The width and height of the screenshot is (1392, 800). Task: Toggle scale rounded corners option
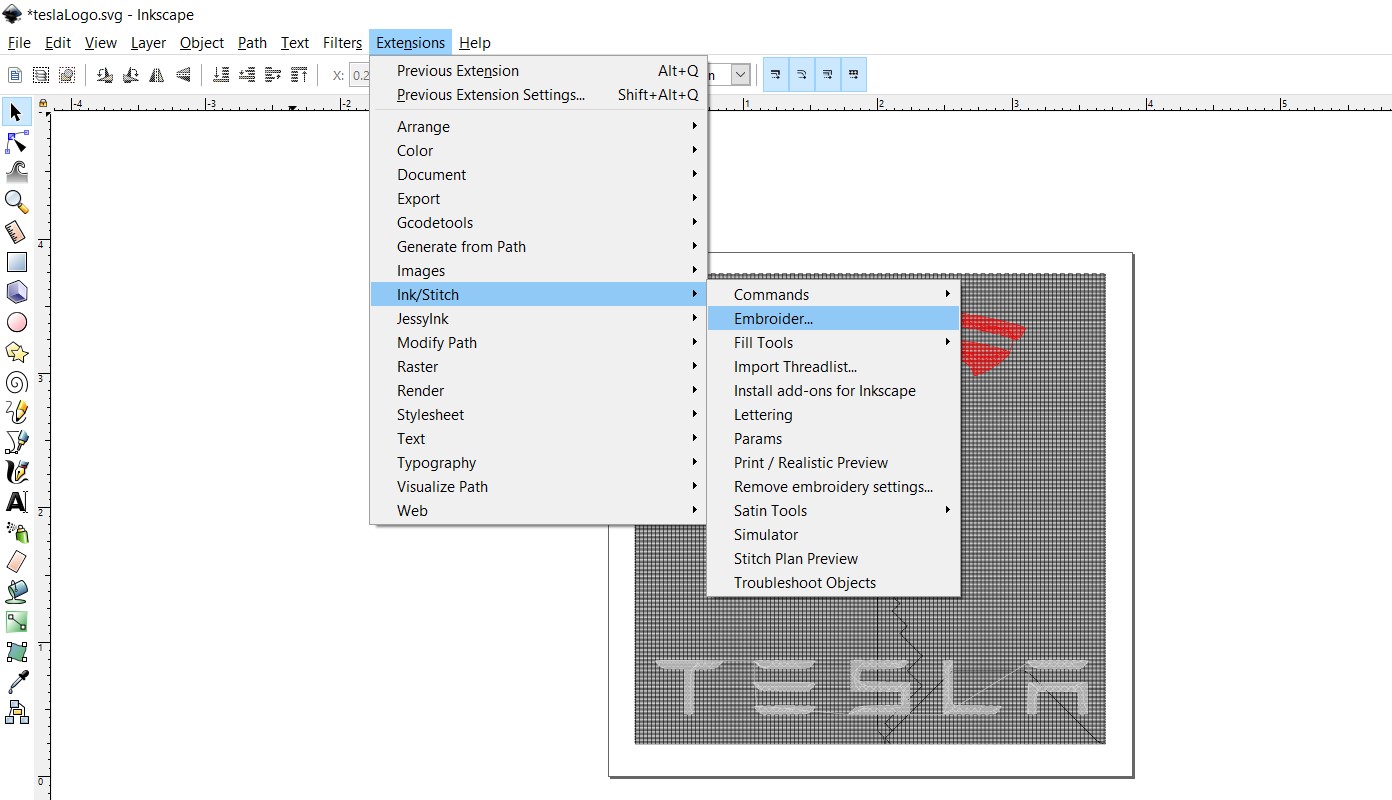[802, 75]
